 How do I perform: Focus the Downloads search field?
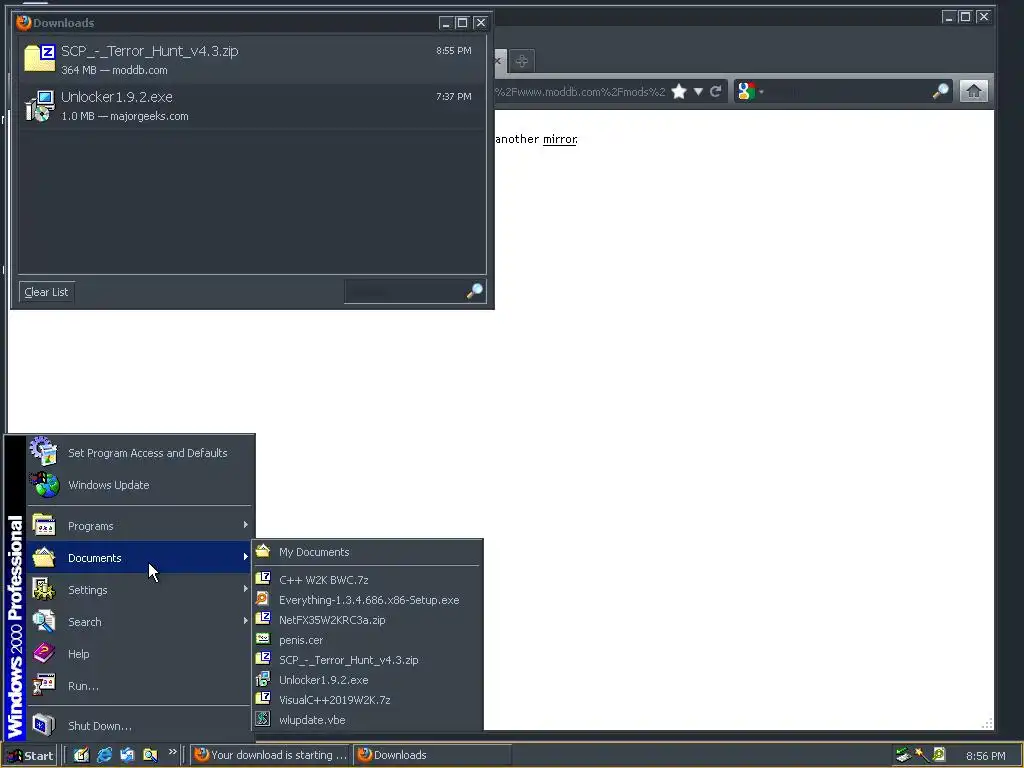coord(405,291)
